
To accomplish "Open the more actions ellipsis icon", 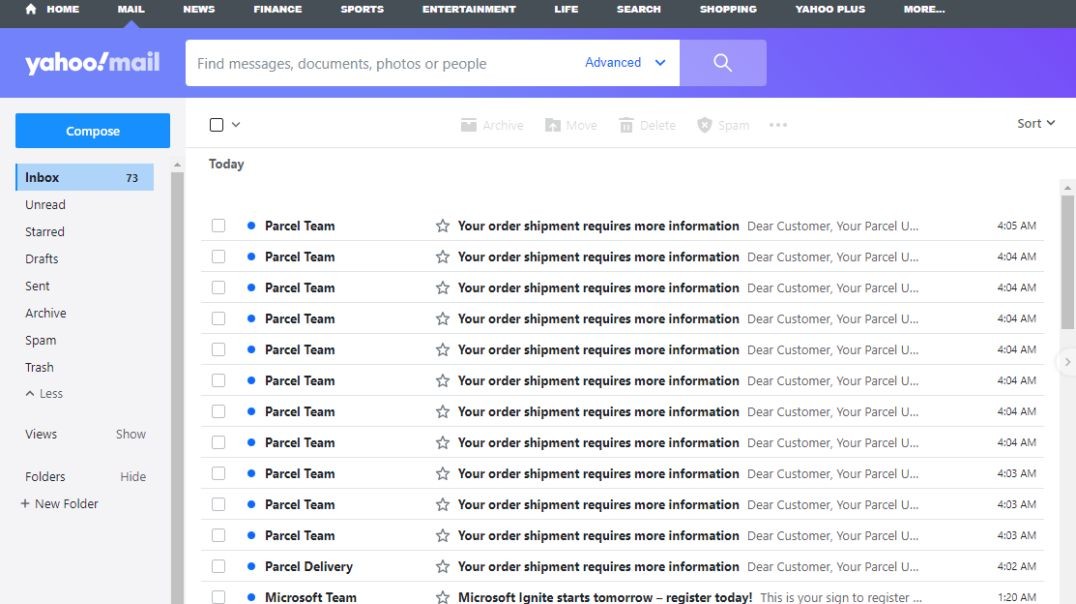I will 778,124.
